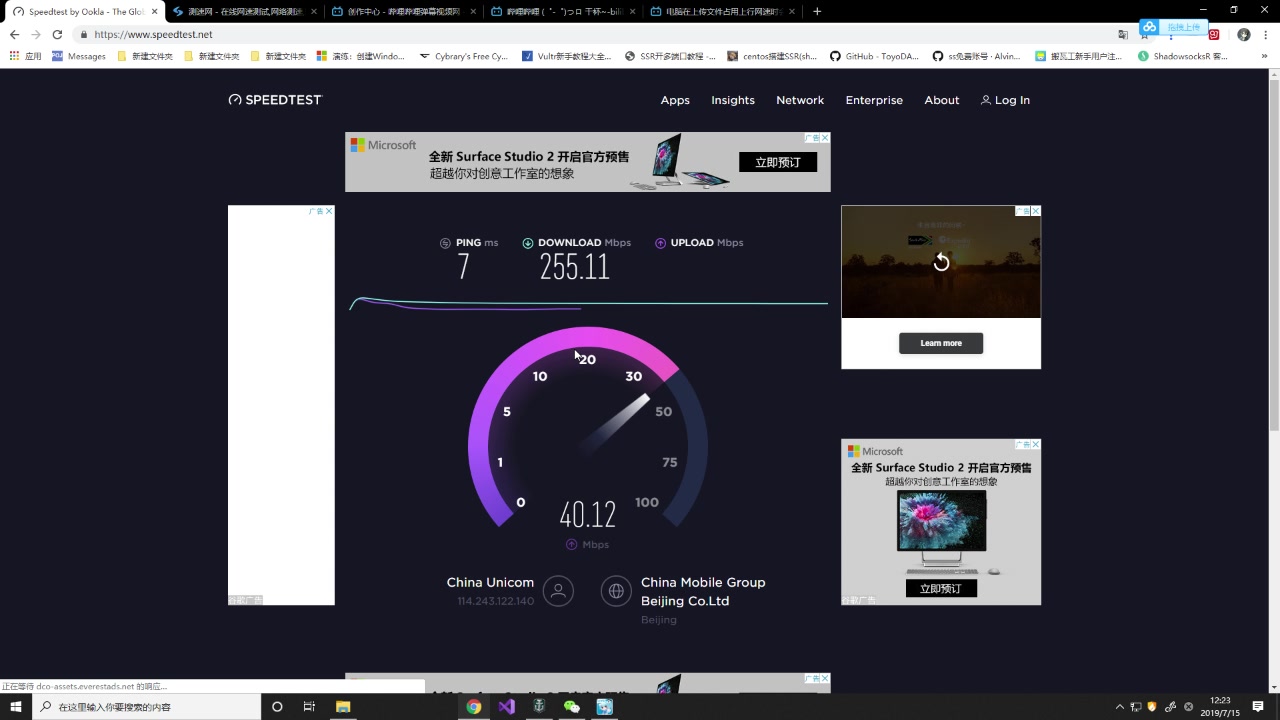Close the right video ad
The height and width of the screenshot is (720, 1280).
tap(1036, 211)
